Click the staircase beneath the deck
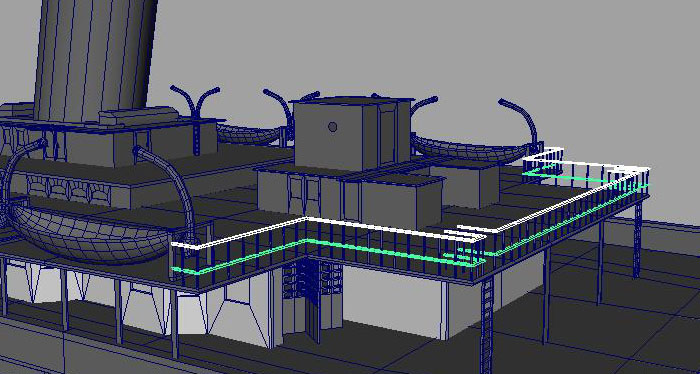 [312, 286]
